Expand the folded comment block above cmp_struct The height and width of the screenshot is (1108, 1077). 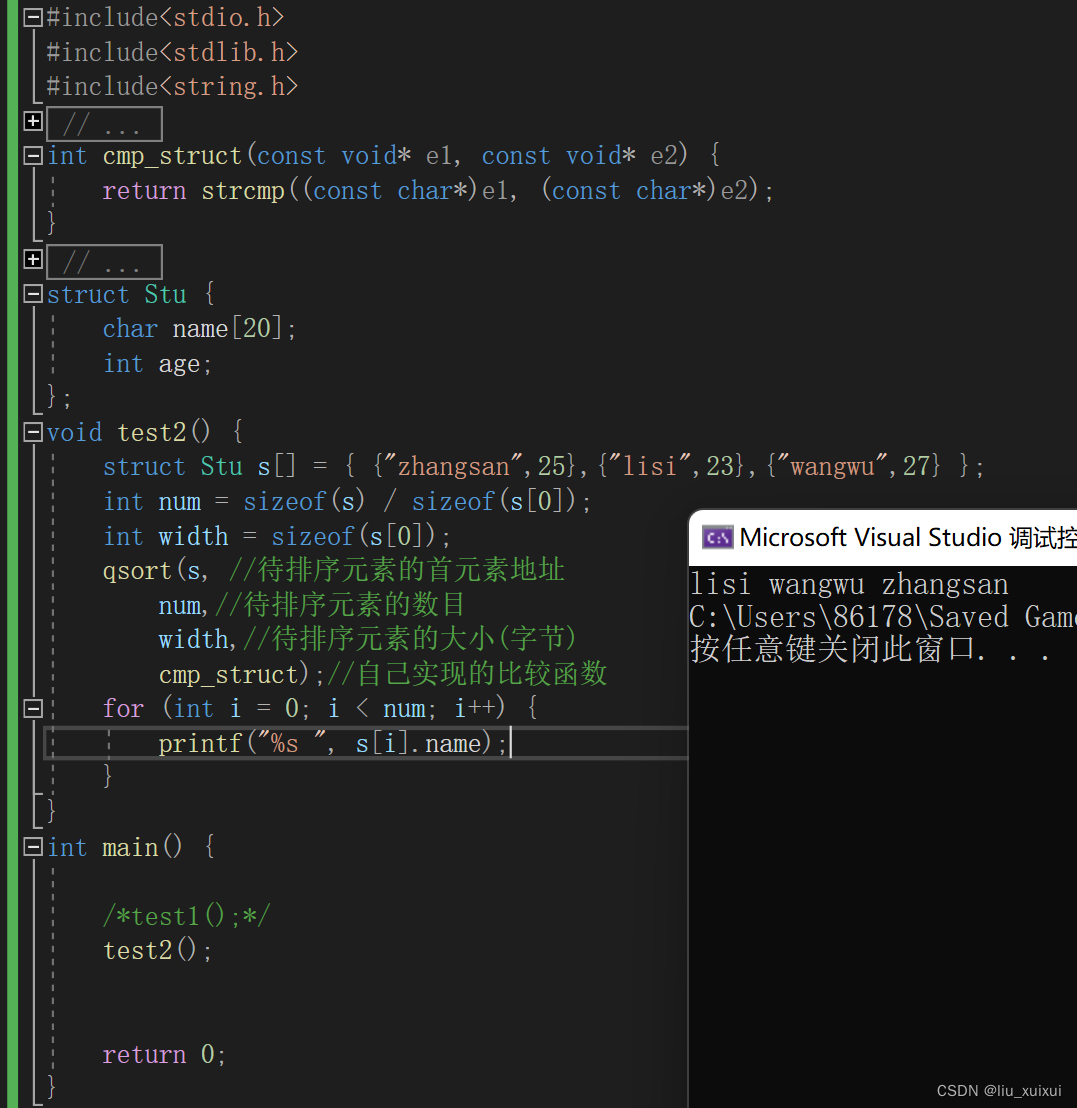(33, 122)
